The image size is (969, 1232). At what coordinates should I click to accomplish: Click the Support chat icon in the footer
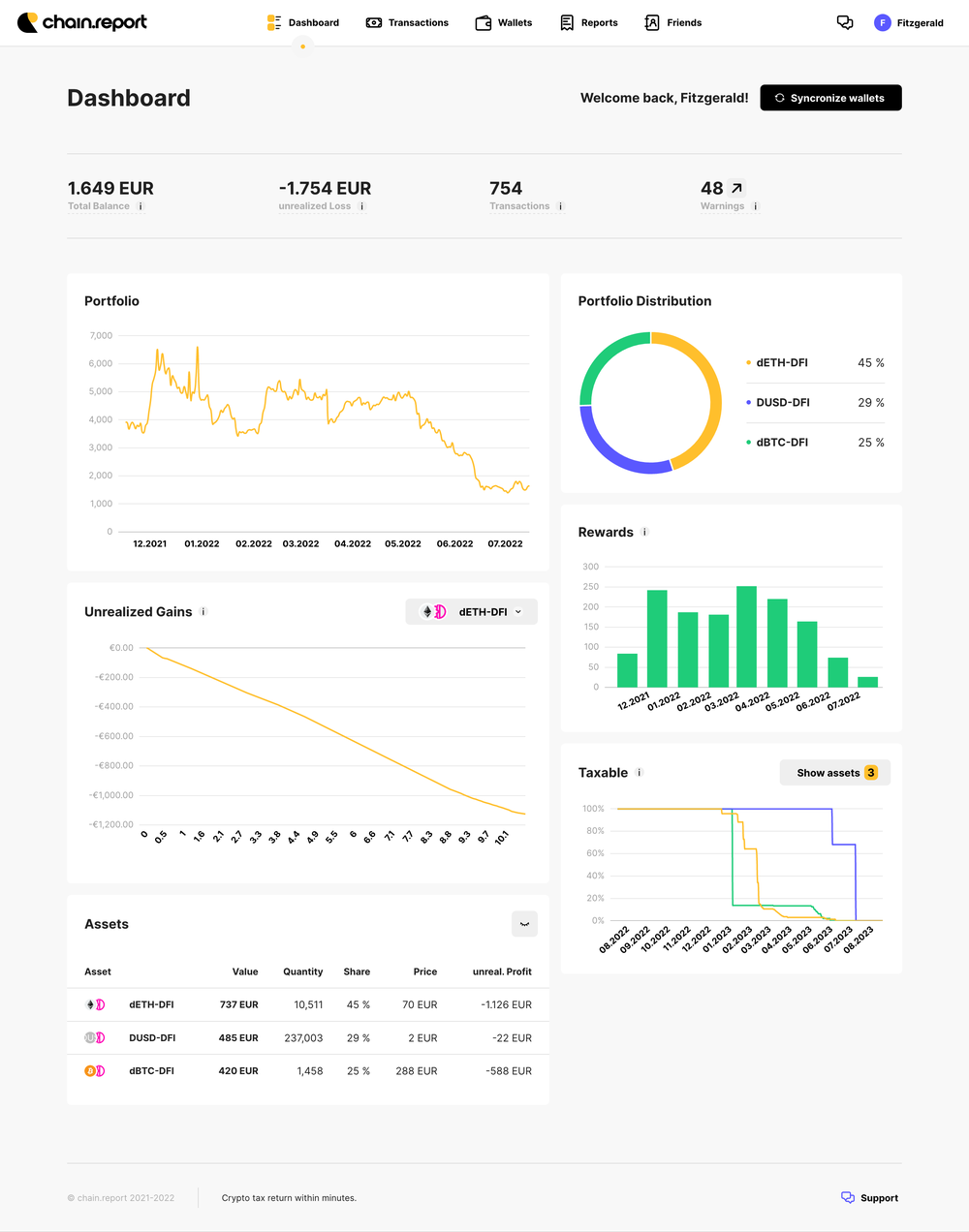pos(848,1198)
